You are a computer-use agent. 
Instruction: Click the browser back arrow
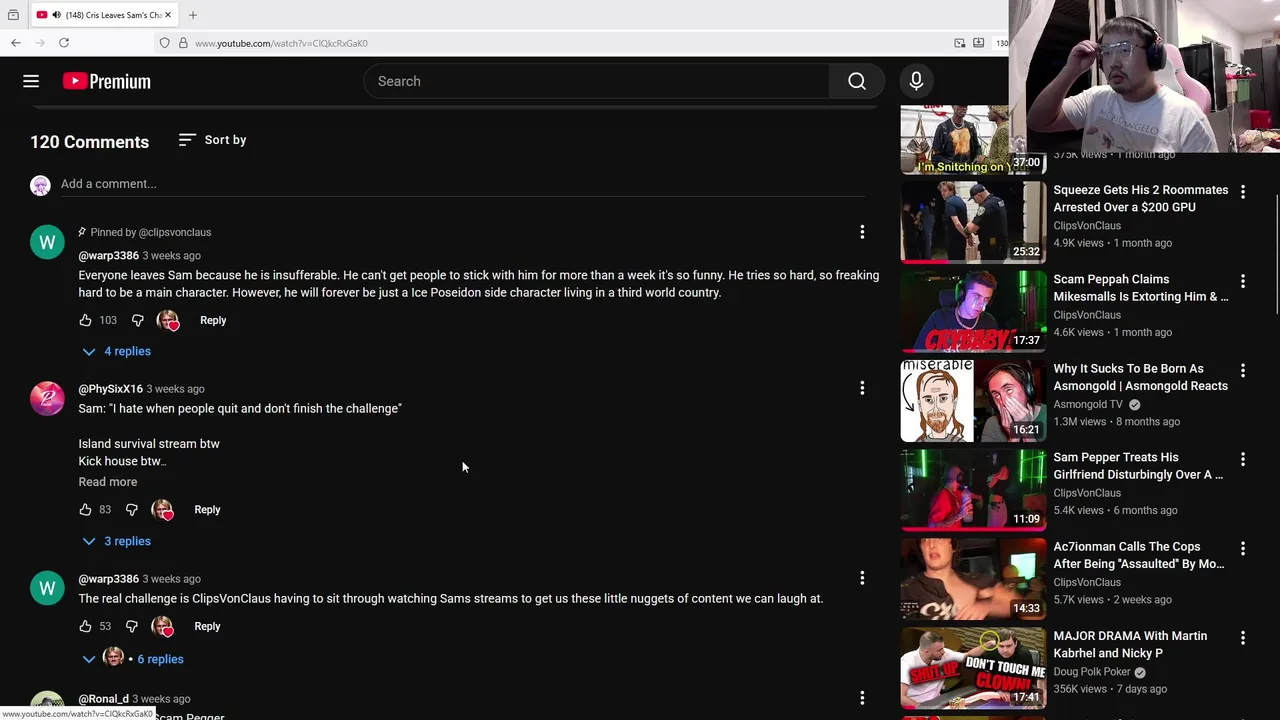click(x=16, y=43)
